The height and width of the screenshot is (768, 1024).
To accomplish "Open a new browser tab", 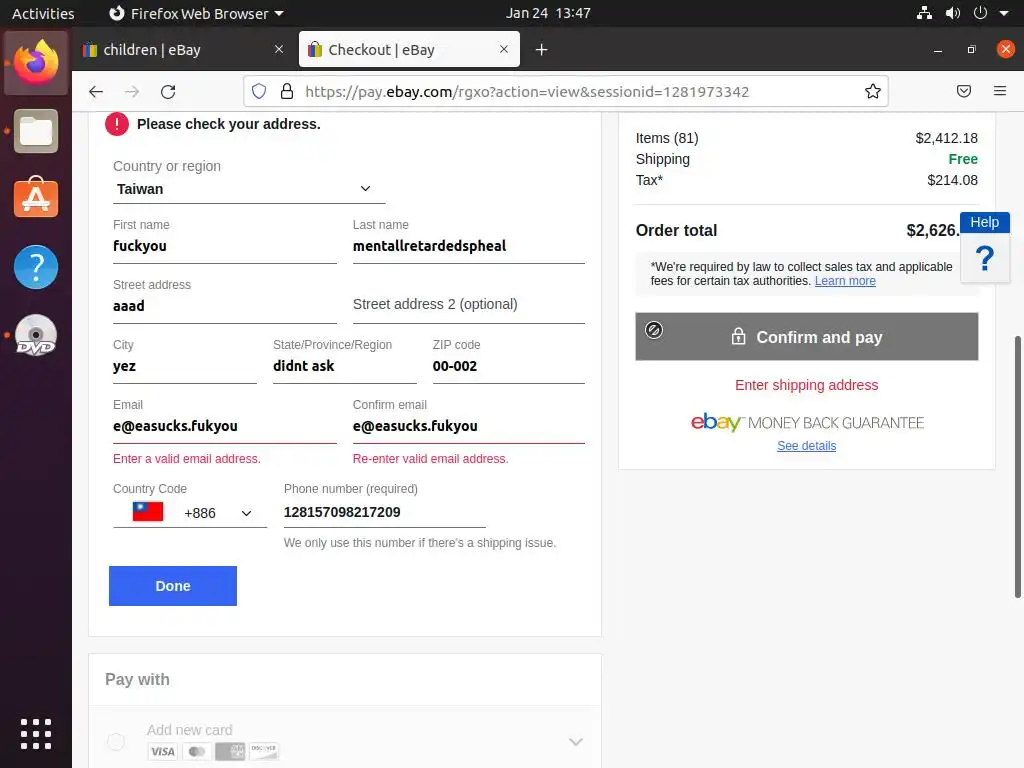I will point(541,50).
